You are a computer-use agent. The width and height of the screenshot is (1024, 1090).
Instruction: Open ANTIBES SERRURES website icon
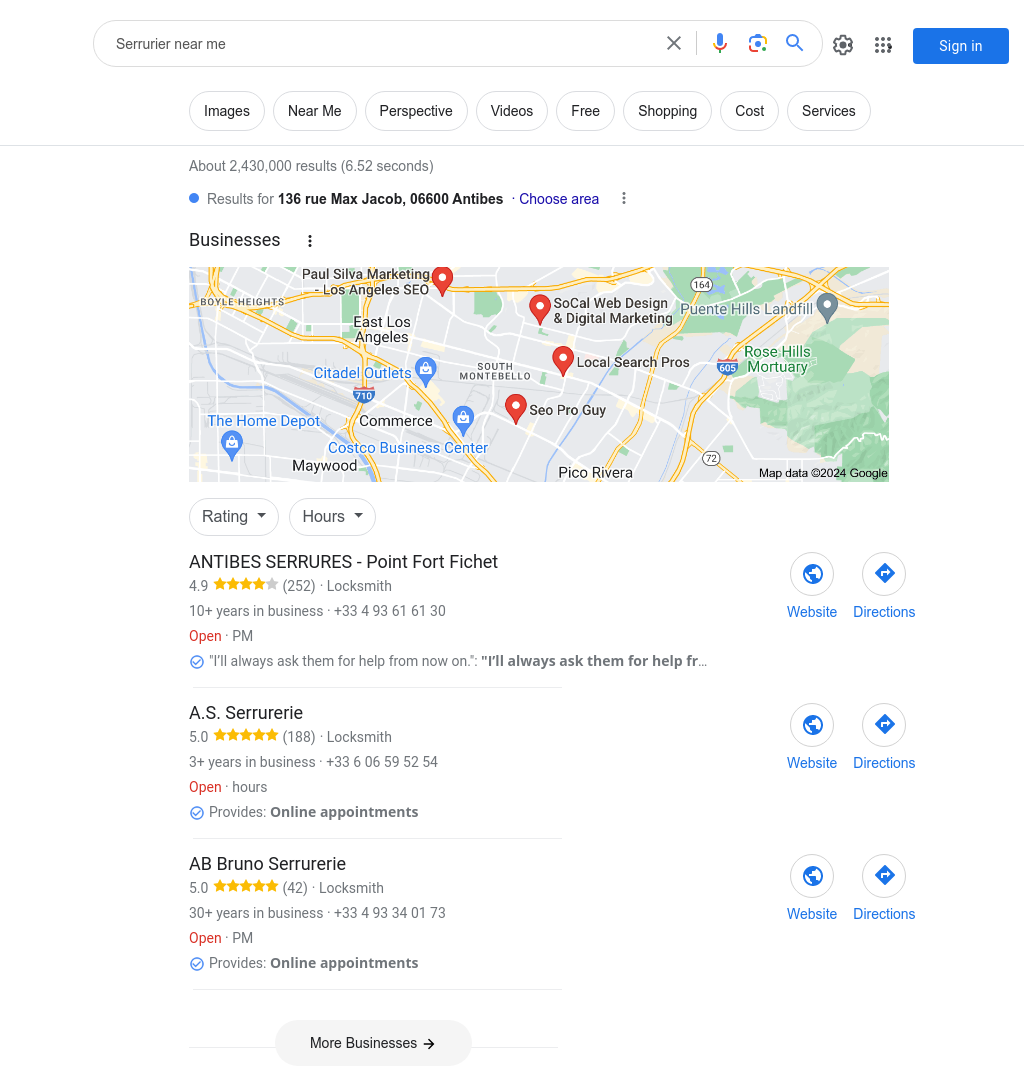[x=812, y=574]
